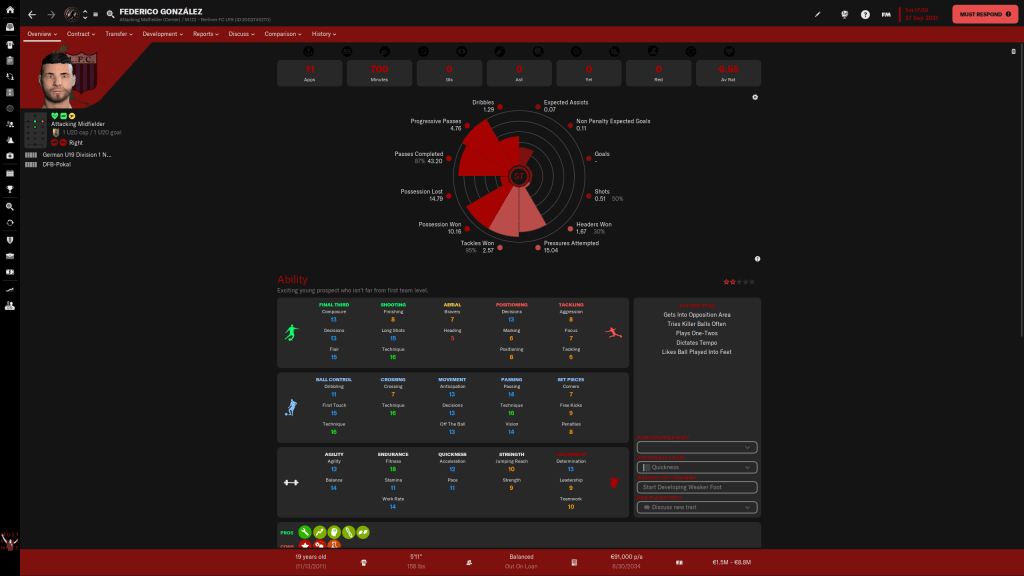Click the search magnifier icon

(109, 15)
